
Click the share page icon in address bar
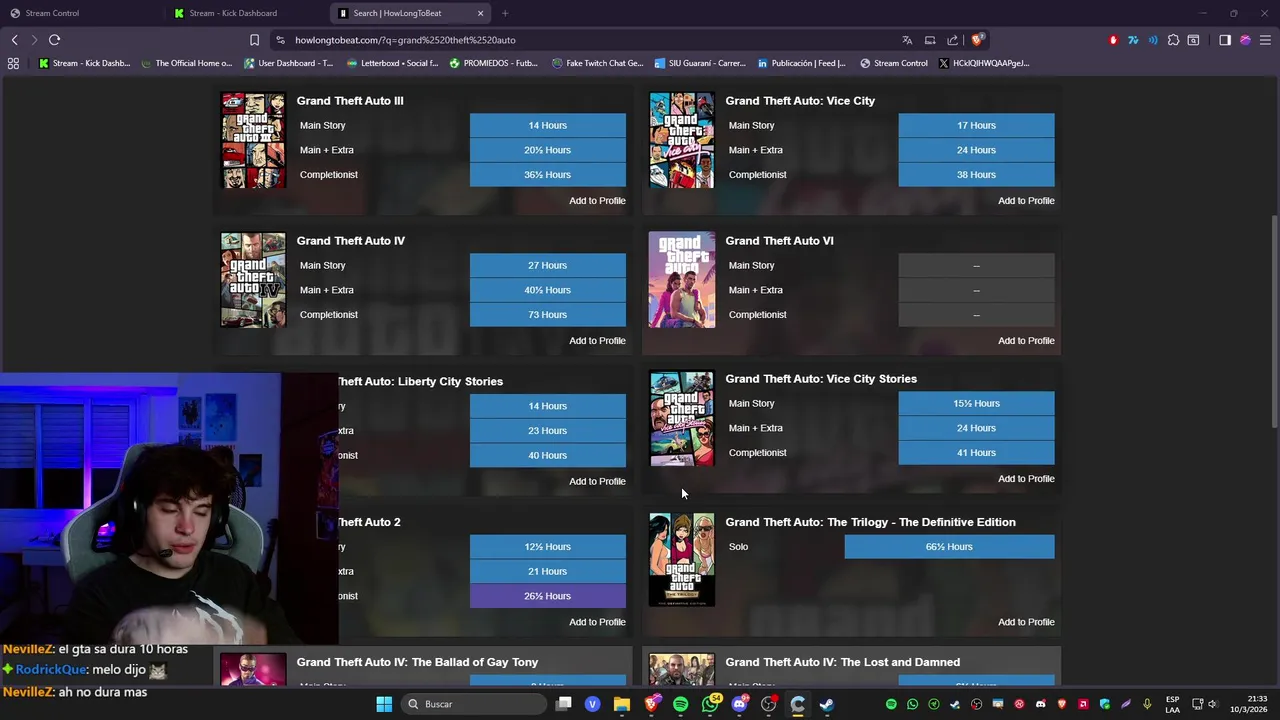point(952,40)
